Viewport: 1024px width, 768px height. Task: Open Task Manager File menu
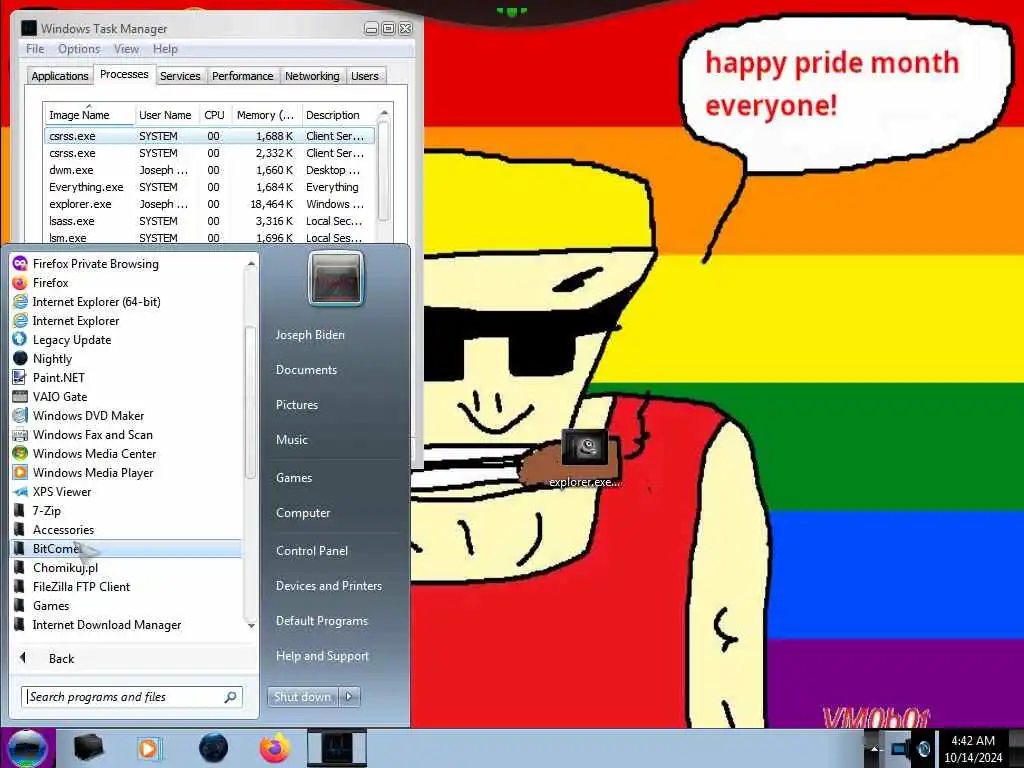click(x=35, y=49)
